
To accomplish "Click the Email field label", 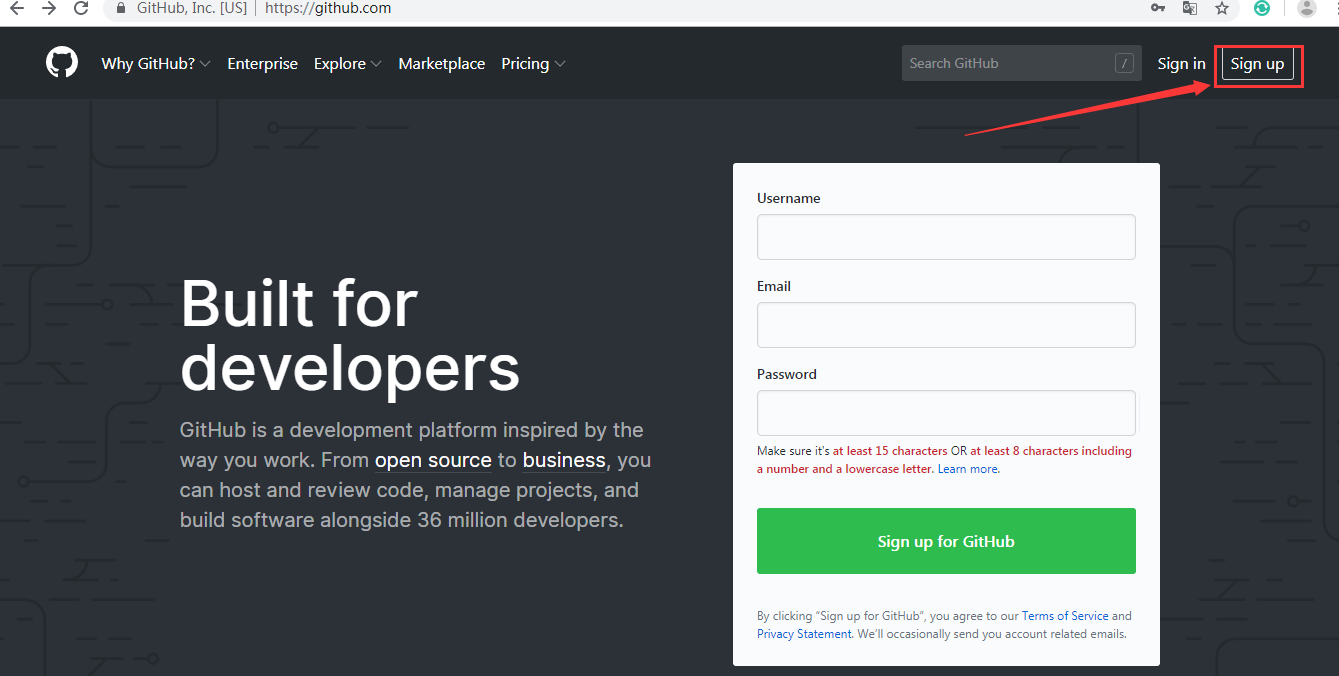I will coord(774,286).
